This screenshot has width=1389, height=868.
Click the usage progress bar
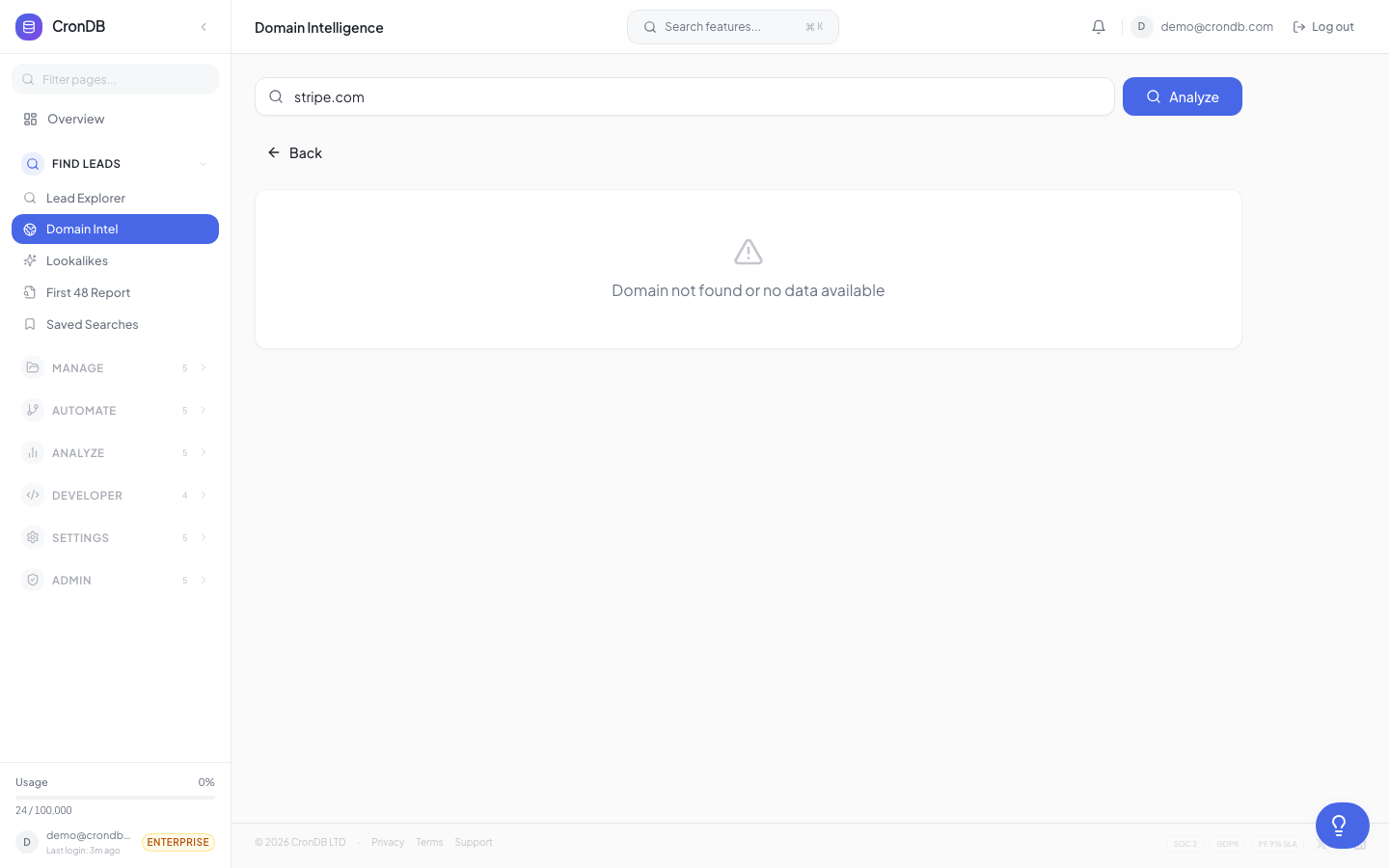click(115, 798)
